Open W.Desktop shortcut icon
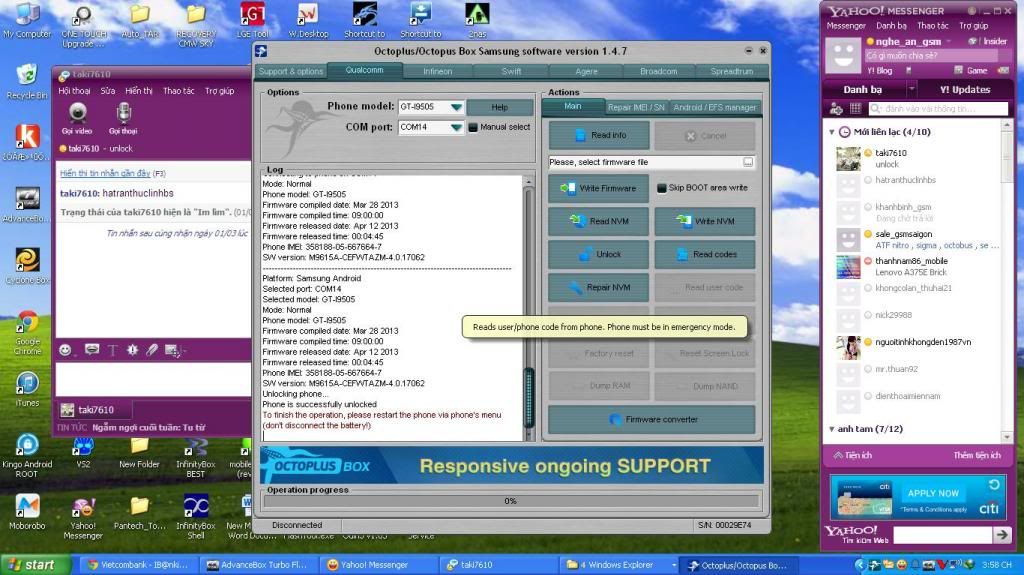The height and width of the screenshot is (575, 1024). point(308,20)
